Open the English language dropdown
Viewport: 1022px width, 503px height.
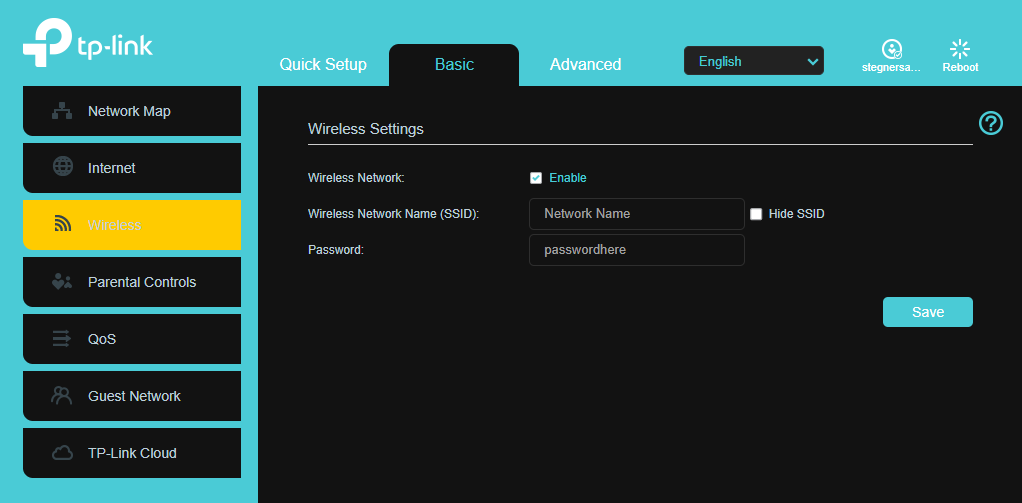[754, 61]
